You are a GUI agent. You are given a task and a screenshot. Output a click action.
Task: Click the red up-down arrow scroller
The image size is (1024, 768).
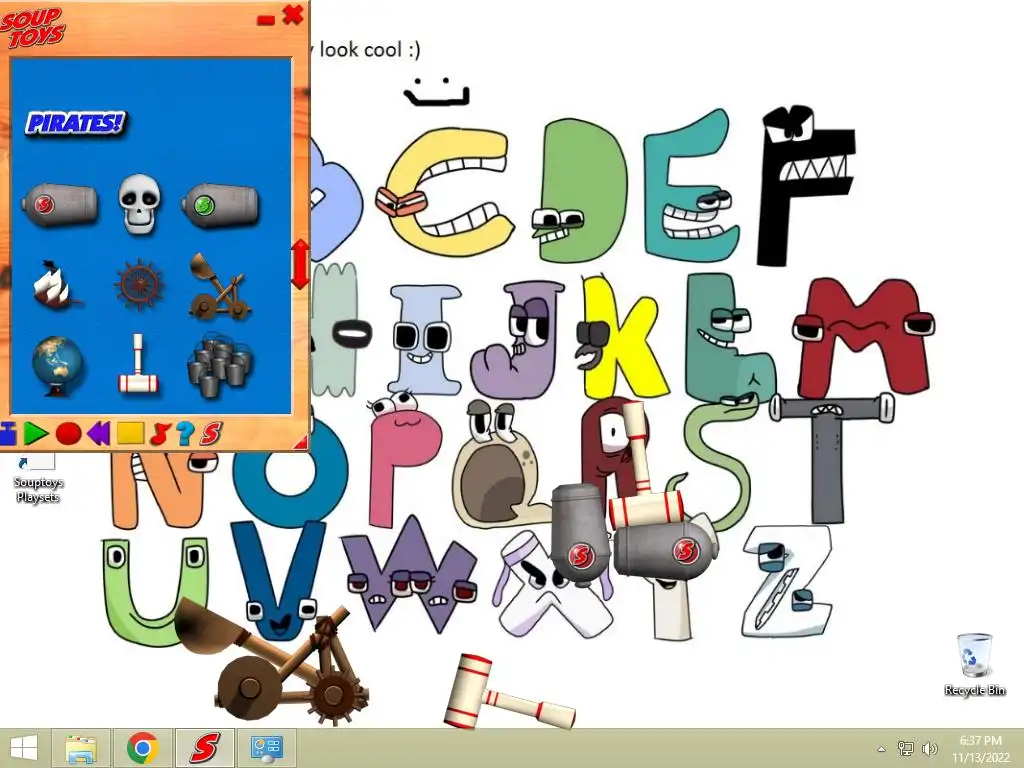[x=300, y=264]
